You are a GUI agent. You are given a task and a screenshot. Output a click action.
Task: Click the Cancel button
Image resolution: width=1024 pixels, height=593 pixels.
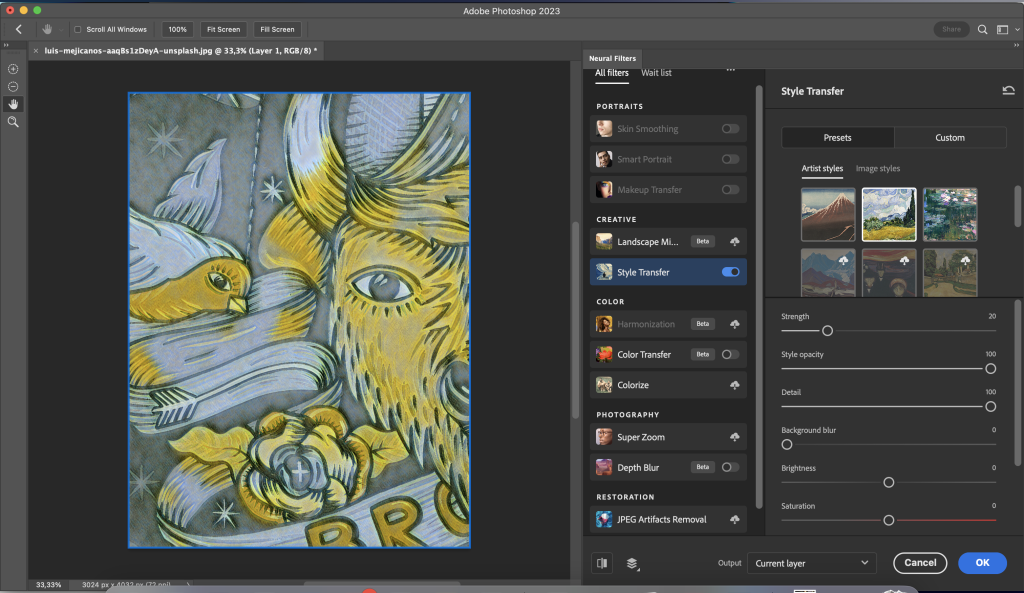point(920,563)
